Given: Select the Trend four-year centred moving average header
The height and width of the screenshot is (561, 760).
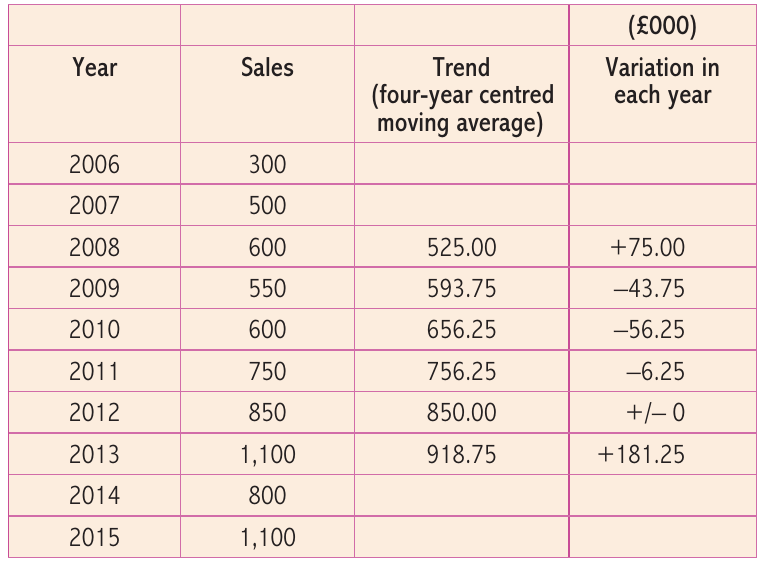Looking at the screenshot, I should pyautogui.click(x=461, y=95).
